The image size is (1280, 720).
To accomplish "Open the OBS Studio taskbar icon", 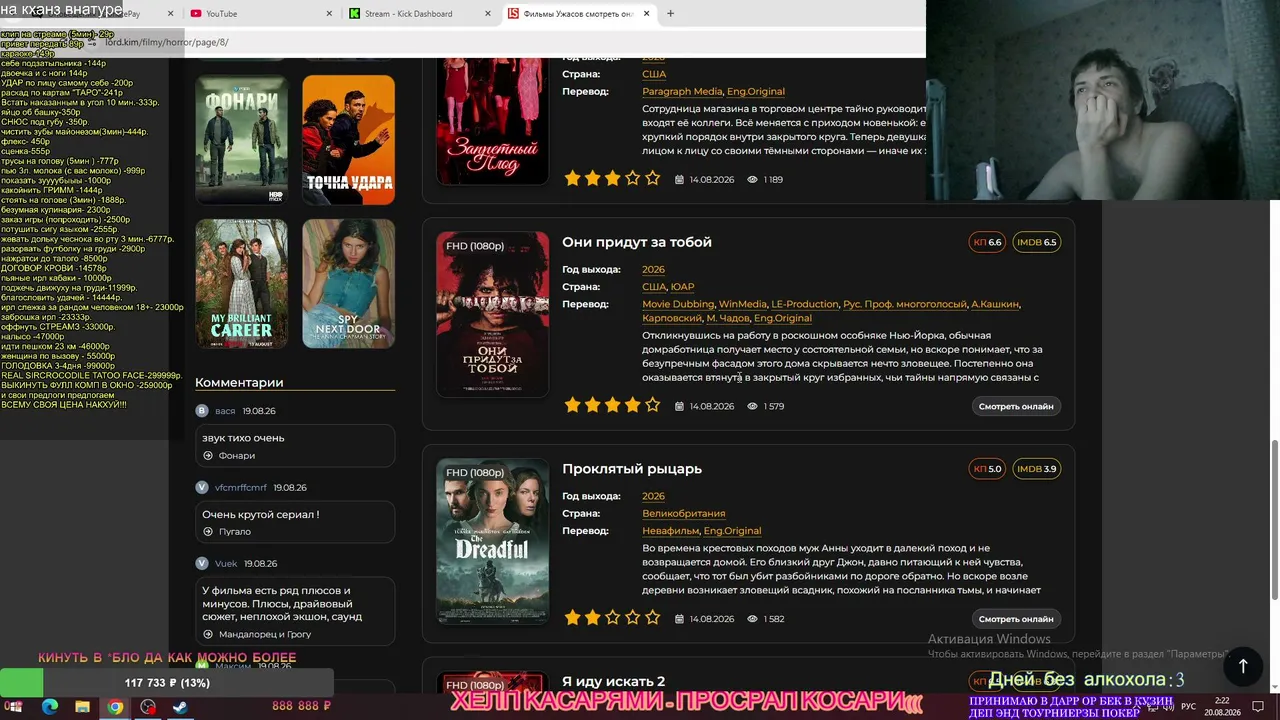I will point(148,707).
